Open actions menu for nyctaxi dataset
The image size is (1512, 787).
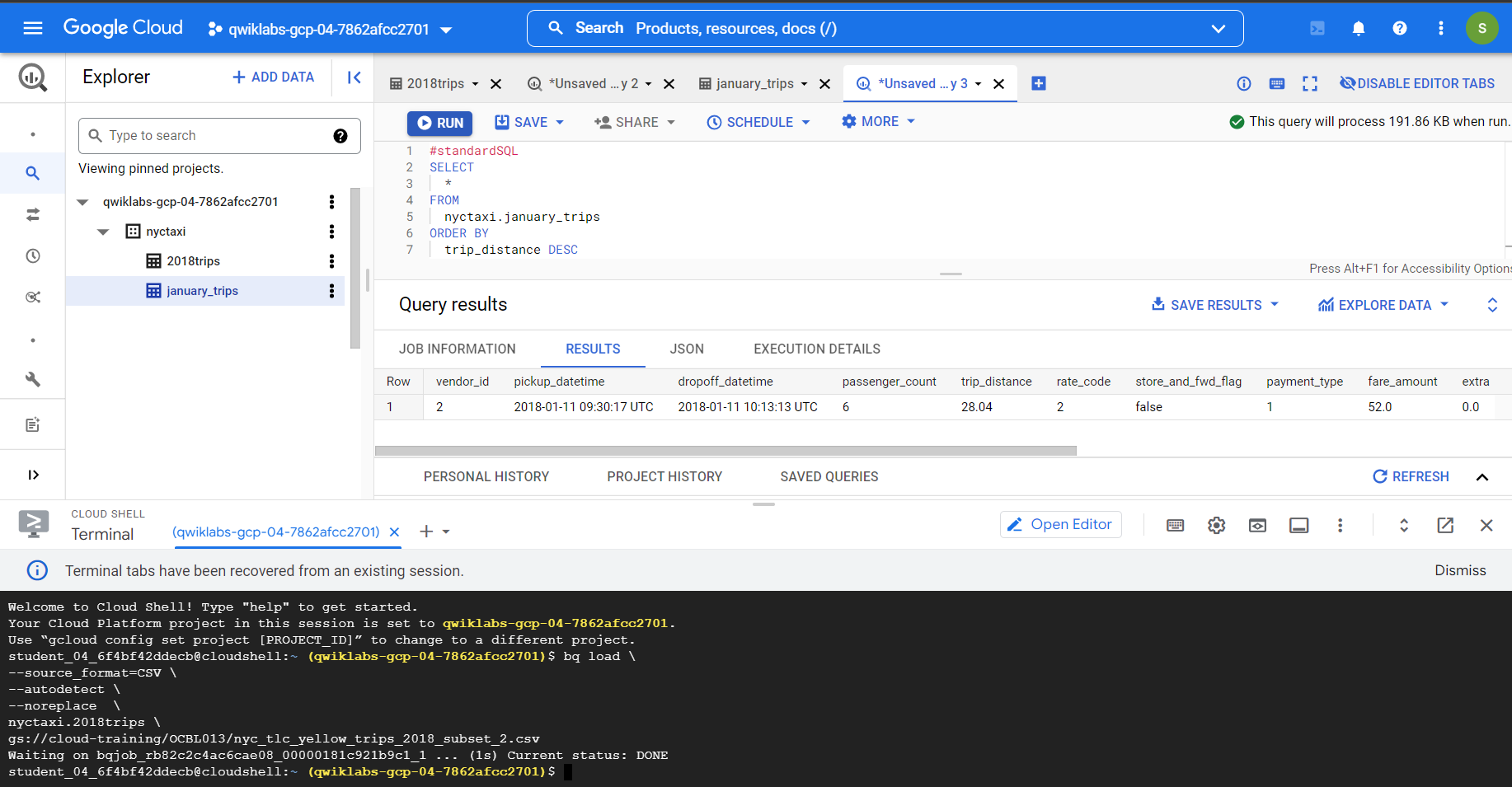[331, 232]
